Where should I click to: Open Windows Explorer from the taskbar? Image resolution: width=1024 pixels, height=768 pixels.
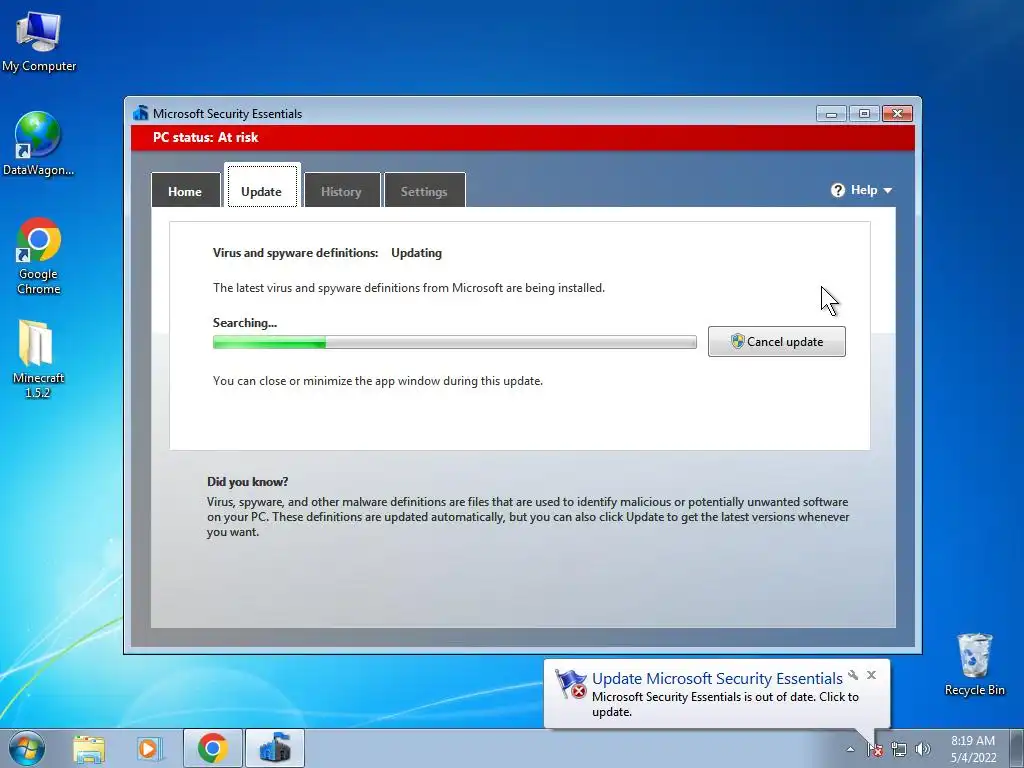click(89, 749)
